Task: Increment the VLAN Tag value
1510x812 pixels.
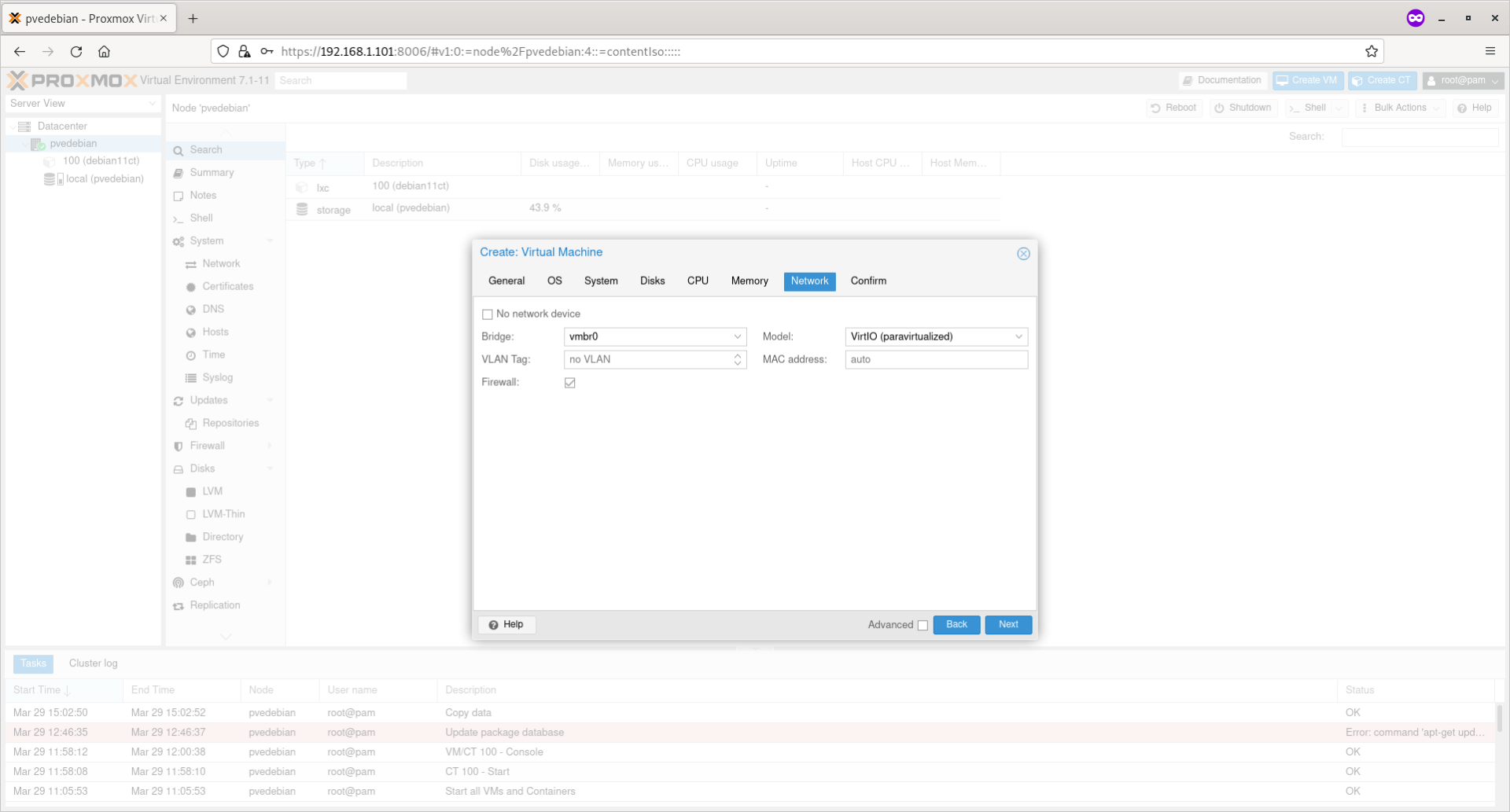Action: [737, 356]
